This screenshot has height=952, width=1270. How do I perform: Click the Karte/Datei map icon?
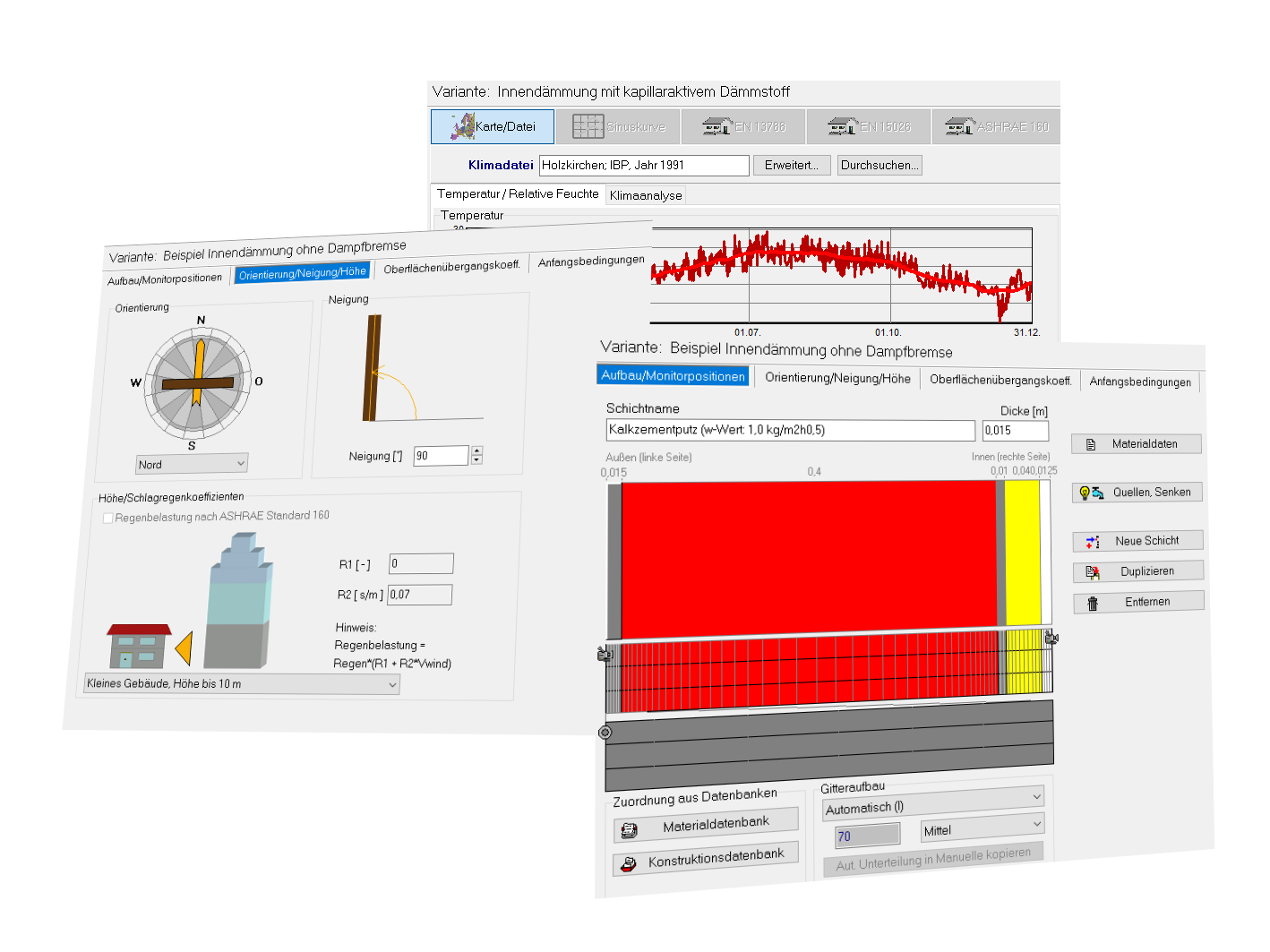[462, 126]
